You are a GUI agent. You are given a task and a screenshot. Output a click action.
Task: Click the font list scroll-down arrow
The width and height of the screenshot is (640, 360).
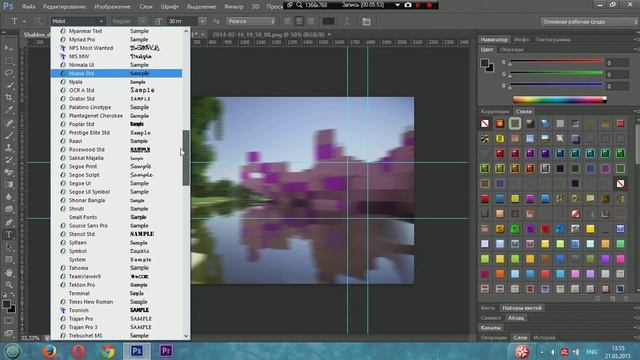(x=186, y=336)
